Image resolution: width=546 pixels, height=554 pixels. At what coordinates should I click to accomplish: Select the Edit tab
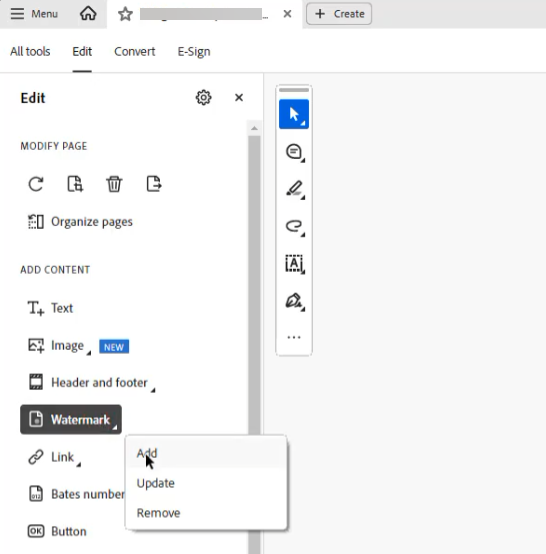pos(82,52)
